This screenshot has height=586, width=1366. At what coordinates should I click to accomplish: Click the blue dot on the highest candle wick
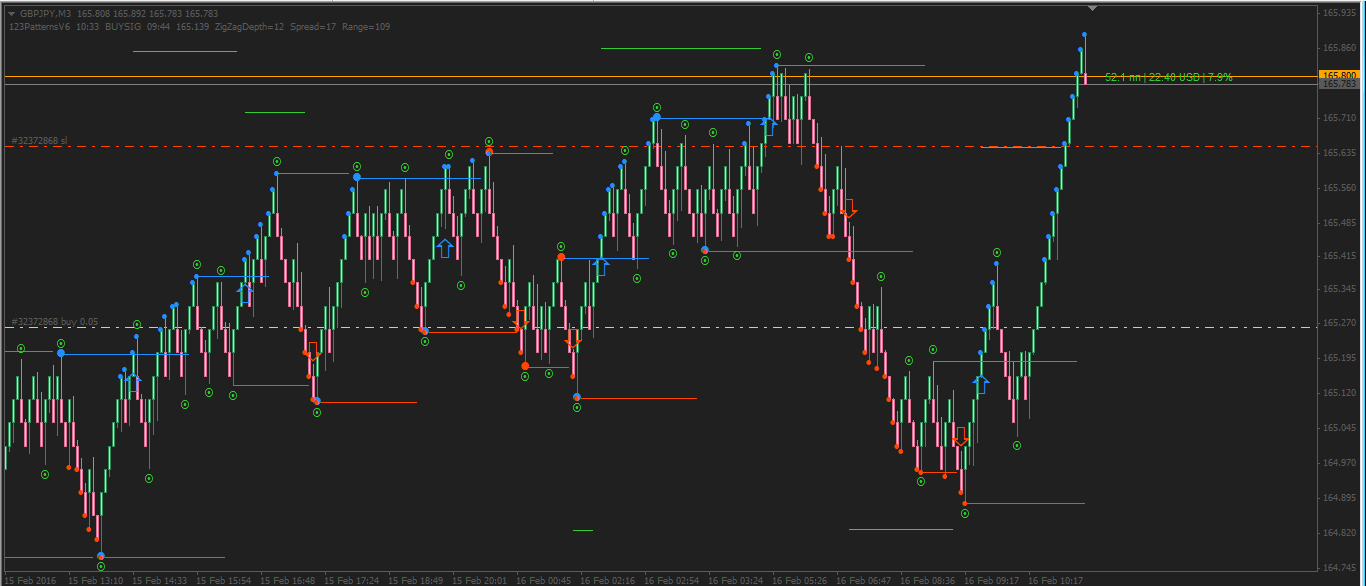(x=1084, y=35)
